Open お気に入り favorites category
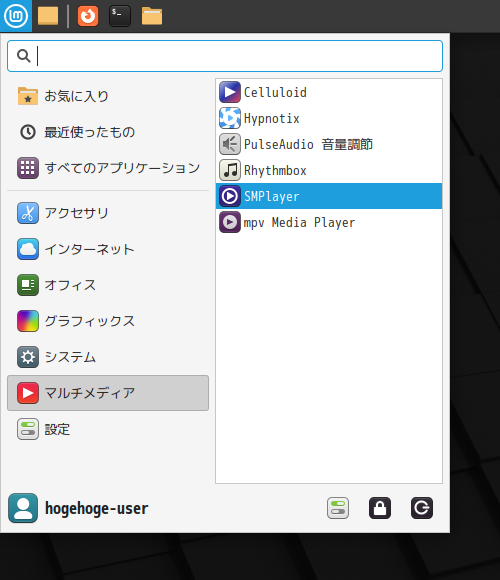The height and width of the screenshot is (580, 500). coord(108,96)
